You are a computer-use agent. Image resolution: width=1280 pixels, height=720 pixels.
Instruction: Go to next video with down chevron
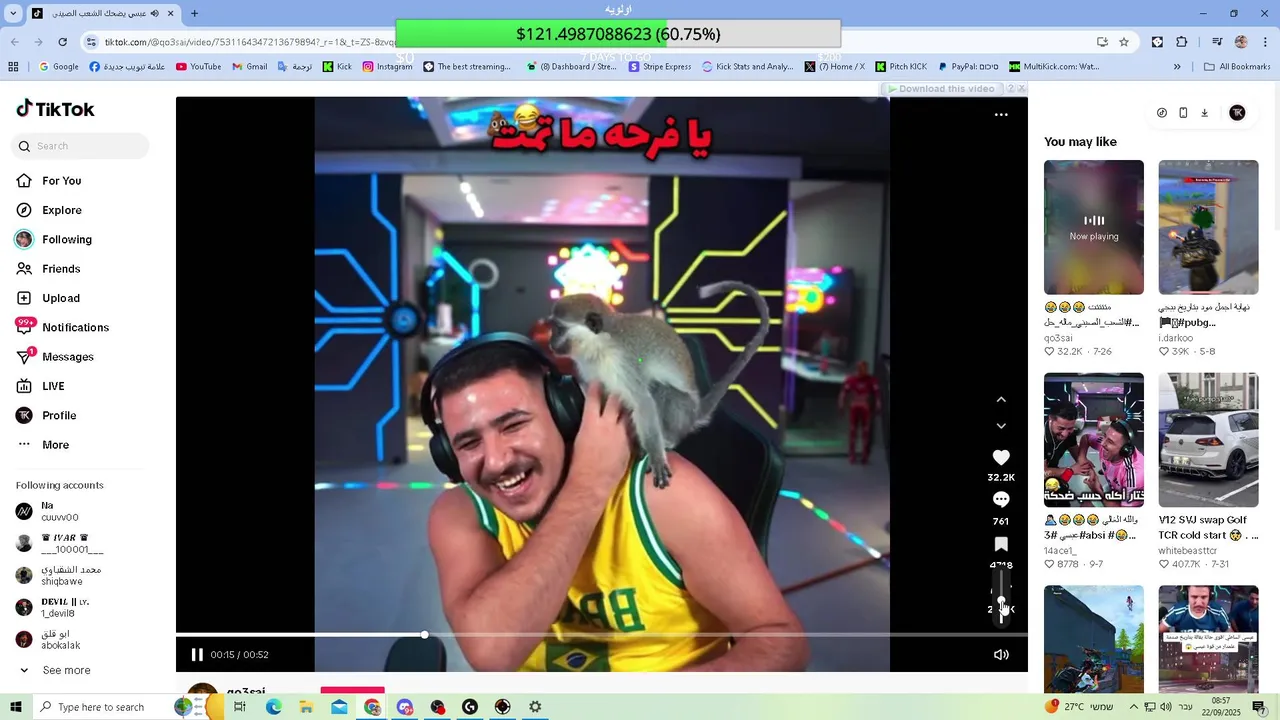point(1001,426)
